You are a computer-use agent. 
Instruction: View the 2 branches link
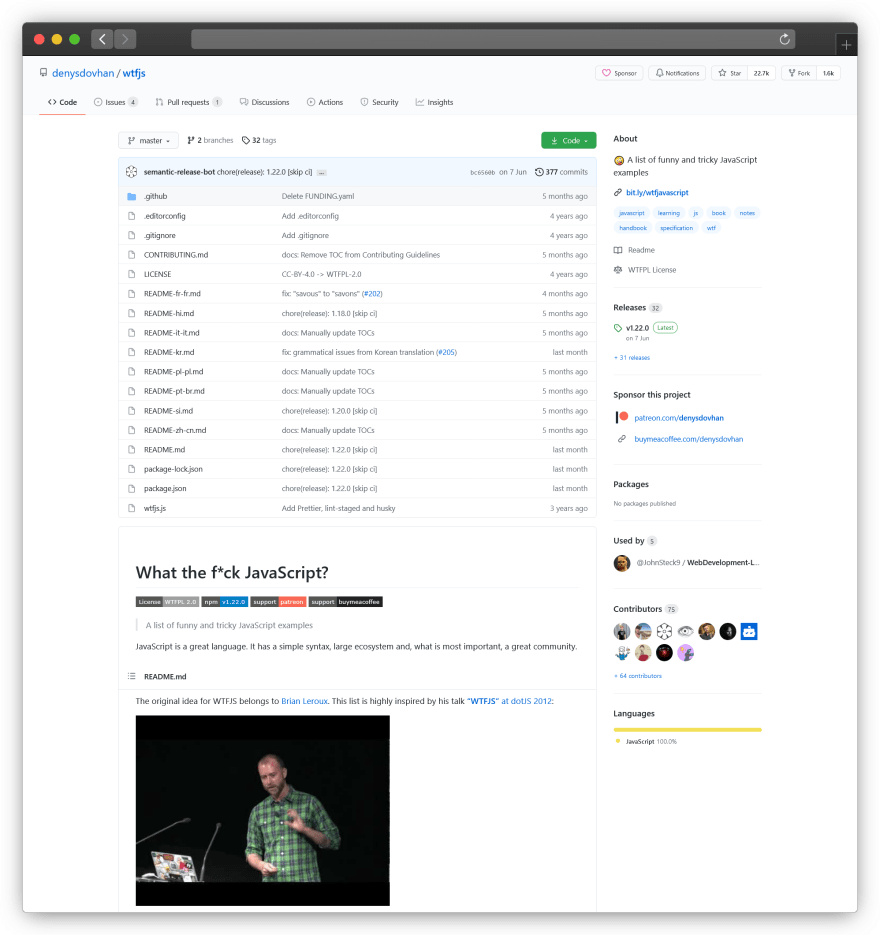[x=210, y=140]
